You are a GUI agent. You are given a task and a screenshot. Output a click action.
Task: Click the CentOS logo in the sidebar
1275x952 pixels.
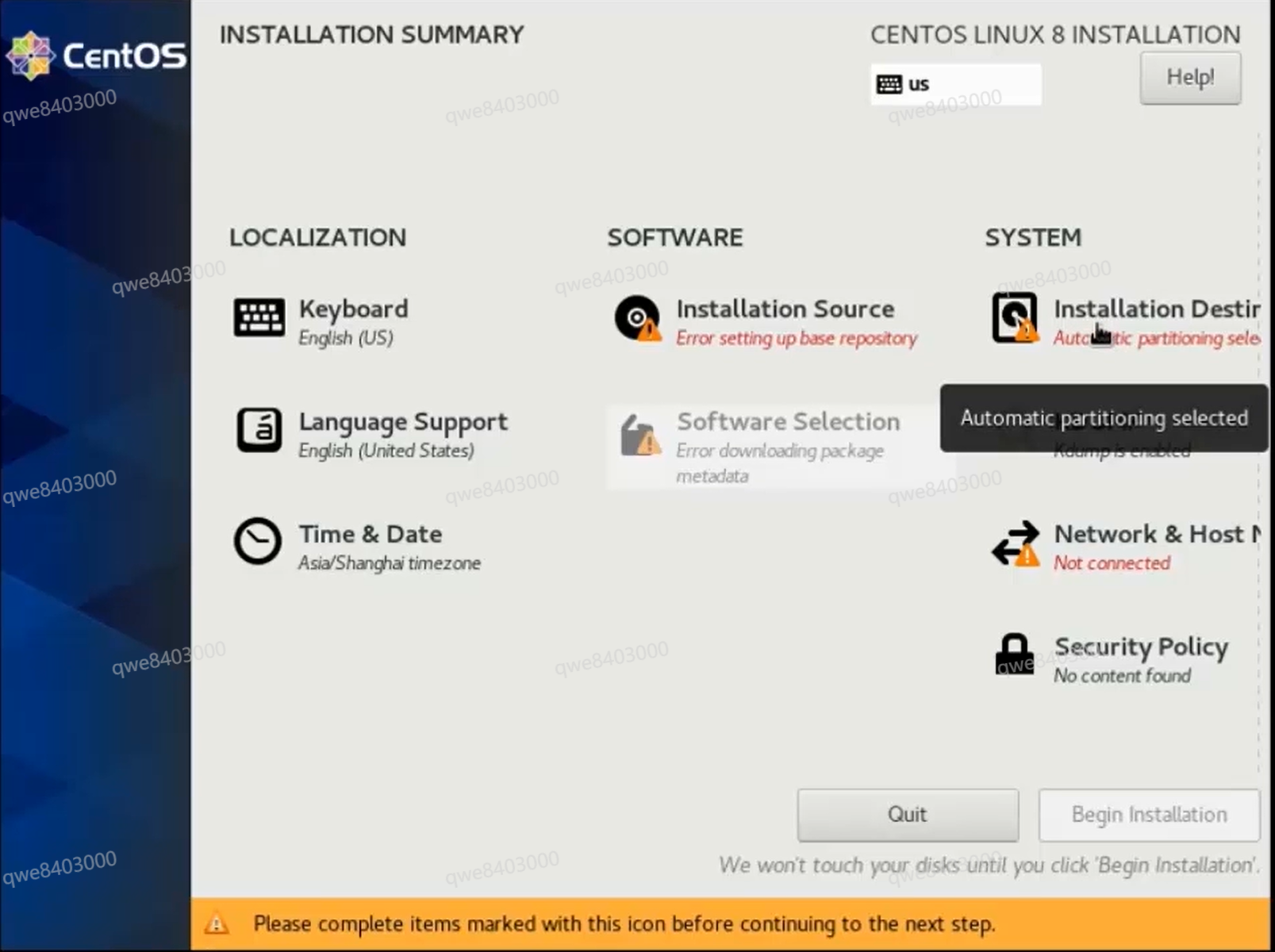click(x=96, y=56)
